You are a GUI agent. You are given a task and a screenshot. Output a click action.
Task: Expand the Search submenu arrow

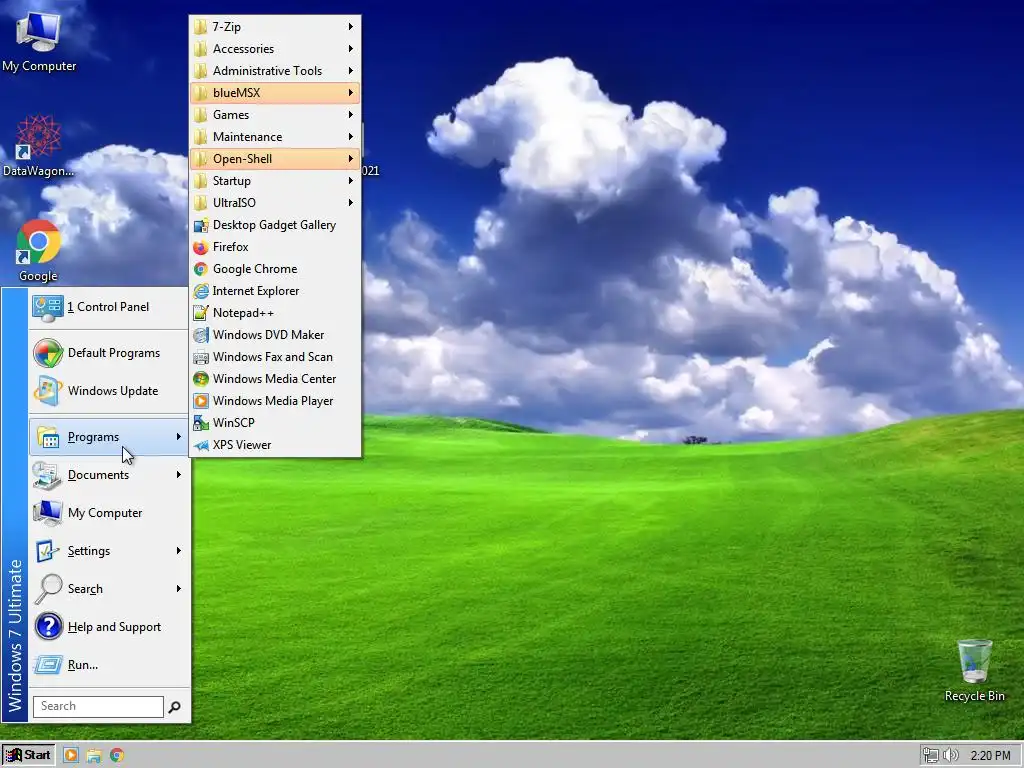tap(178, 588)
